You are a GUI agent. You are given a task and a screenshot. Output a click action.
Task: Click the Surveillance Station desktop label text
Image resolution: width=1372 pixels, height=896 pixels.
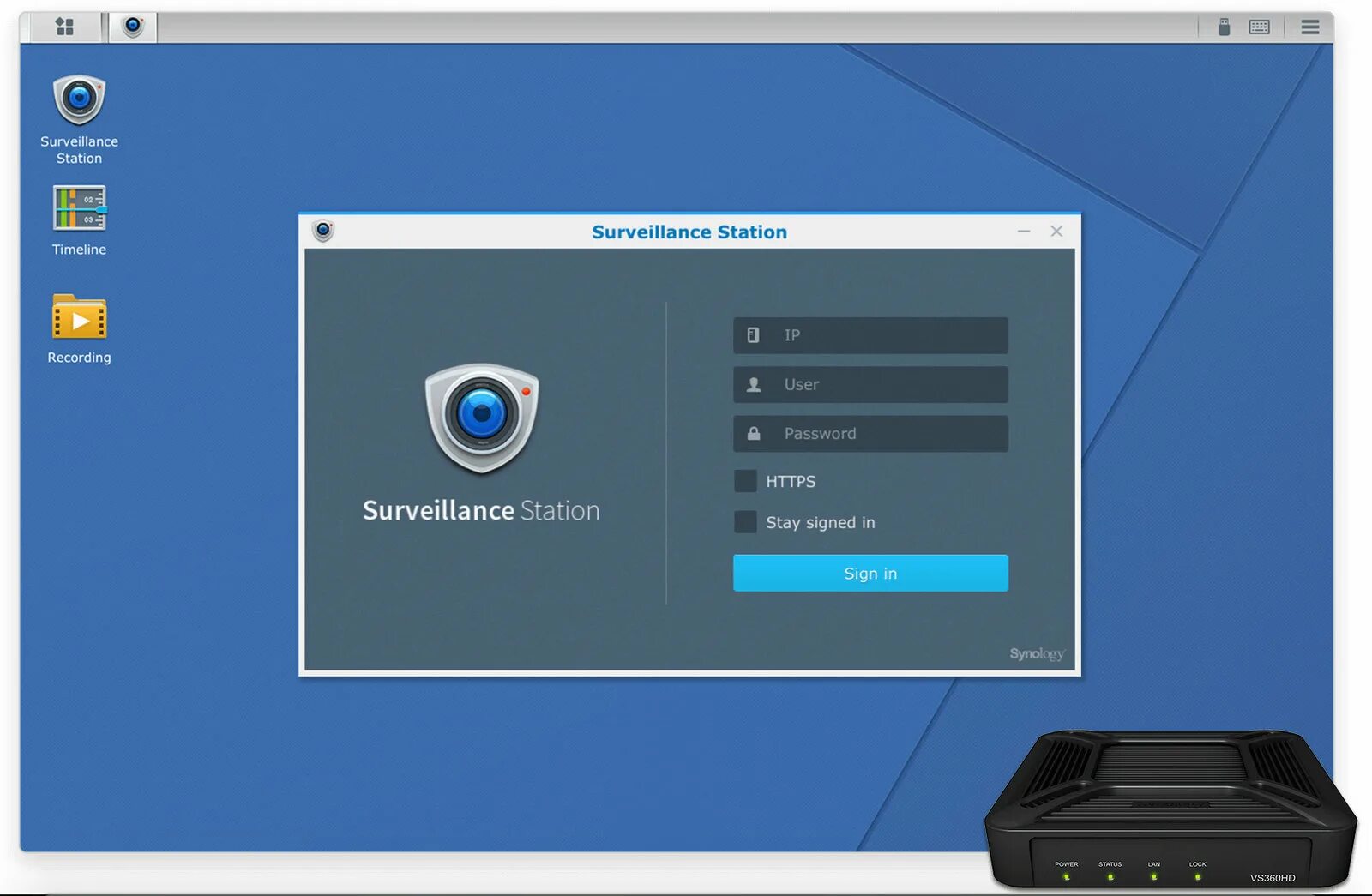point(79,150)
